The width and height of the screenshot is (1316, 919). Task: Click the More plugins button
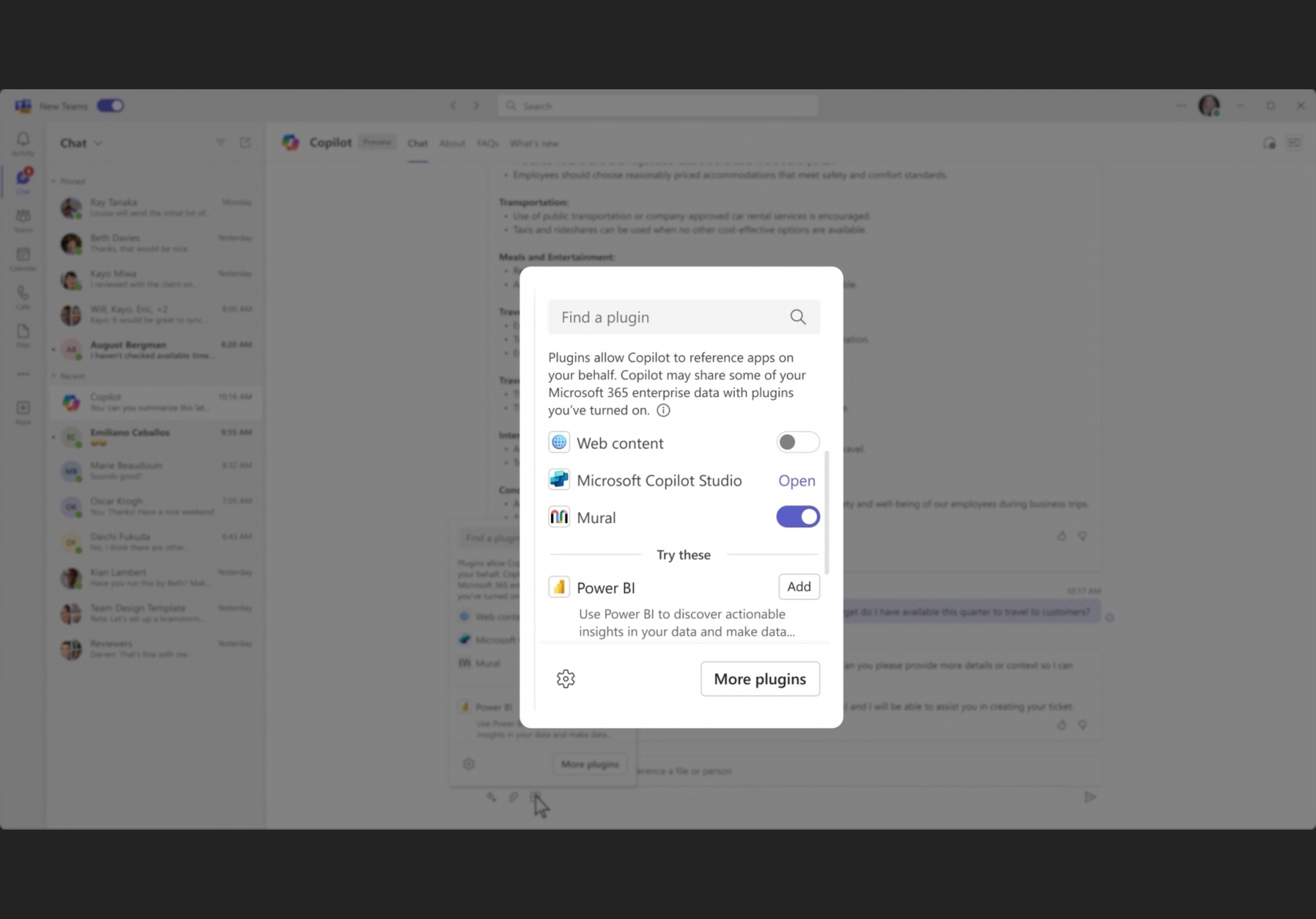coord(759,679)
